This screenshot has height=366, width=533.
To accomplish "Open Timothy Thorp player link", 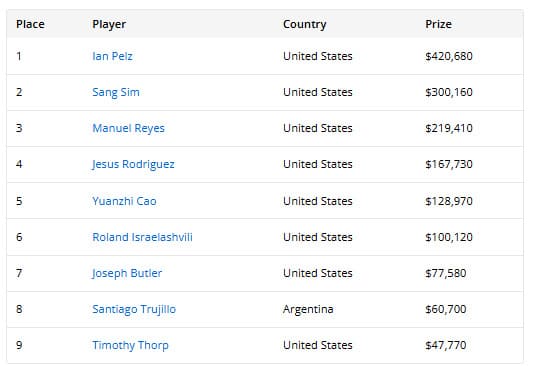I will point(130,345).
